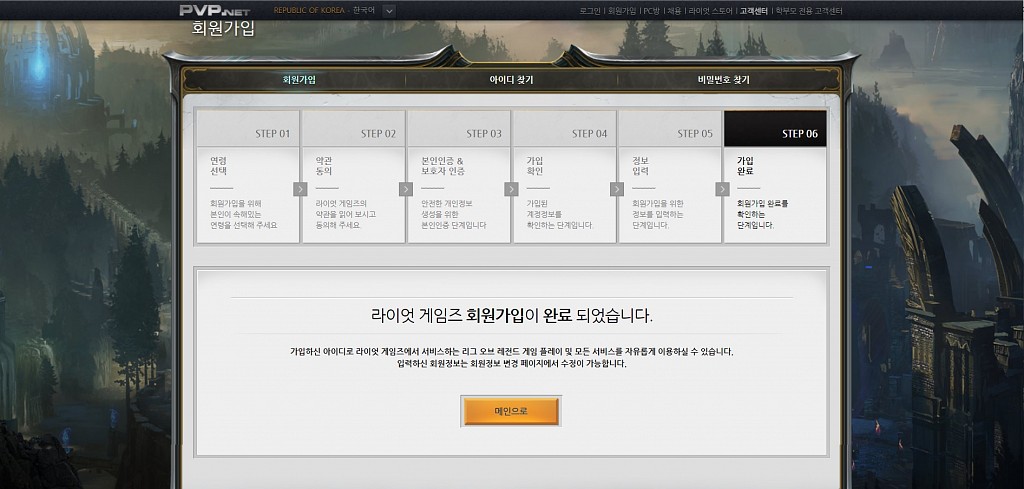Viewport: 1024px width, 489px height.
Task: Click the 로그인 link in top bar
Action: [591, 11]
